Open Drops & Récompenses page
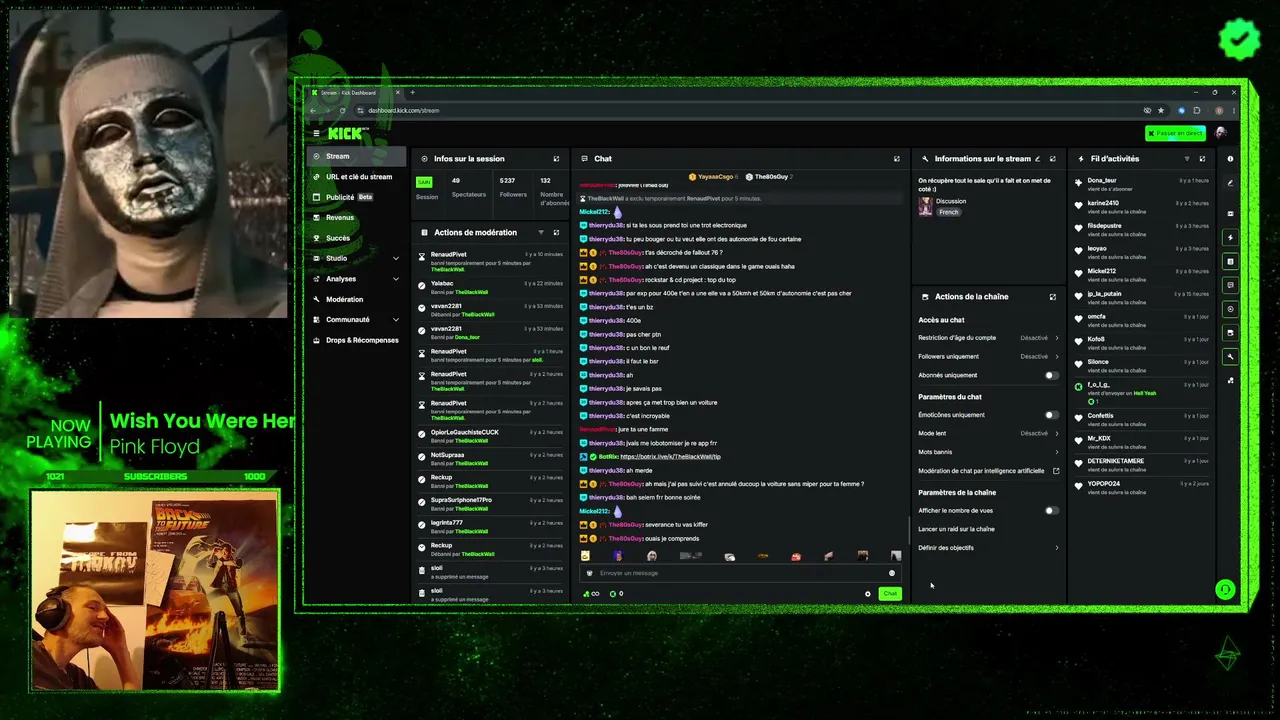 (x=356, y=340)
